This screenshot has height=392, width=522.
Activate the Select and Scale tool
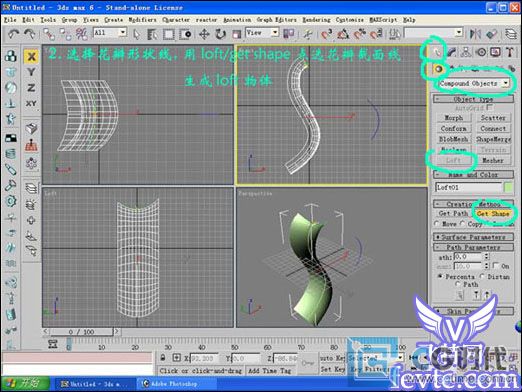(236, 34)
